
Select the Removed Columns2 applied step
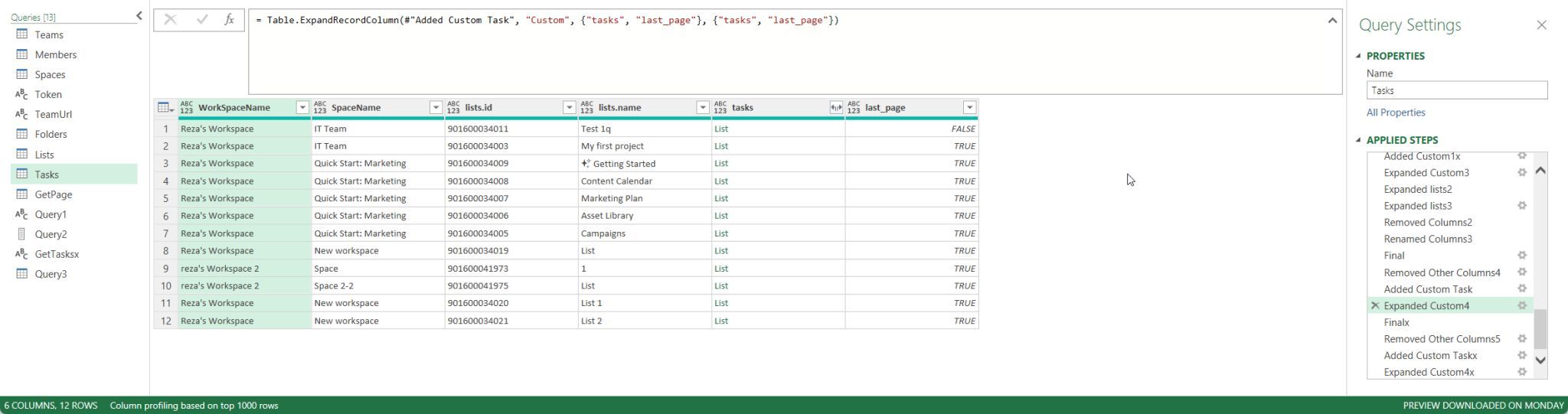click(1428, 223)
